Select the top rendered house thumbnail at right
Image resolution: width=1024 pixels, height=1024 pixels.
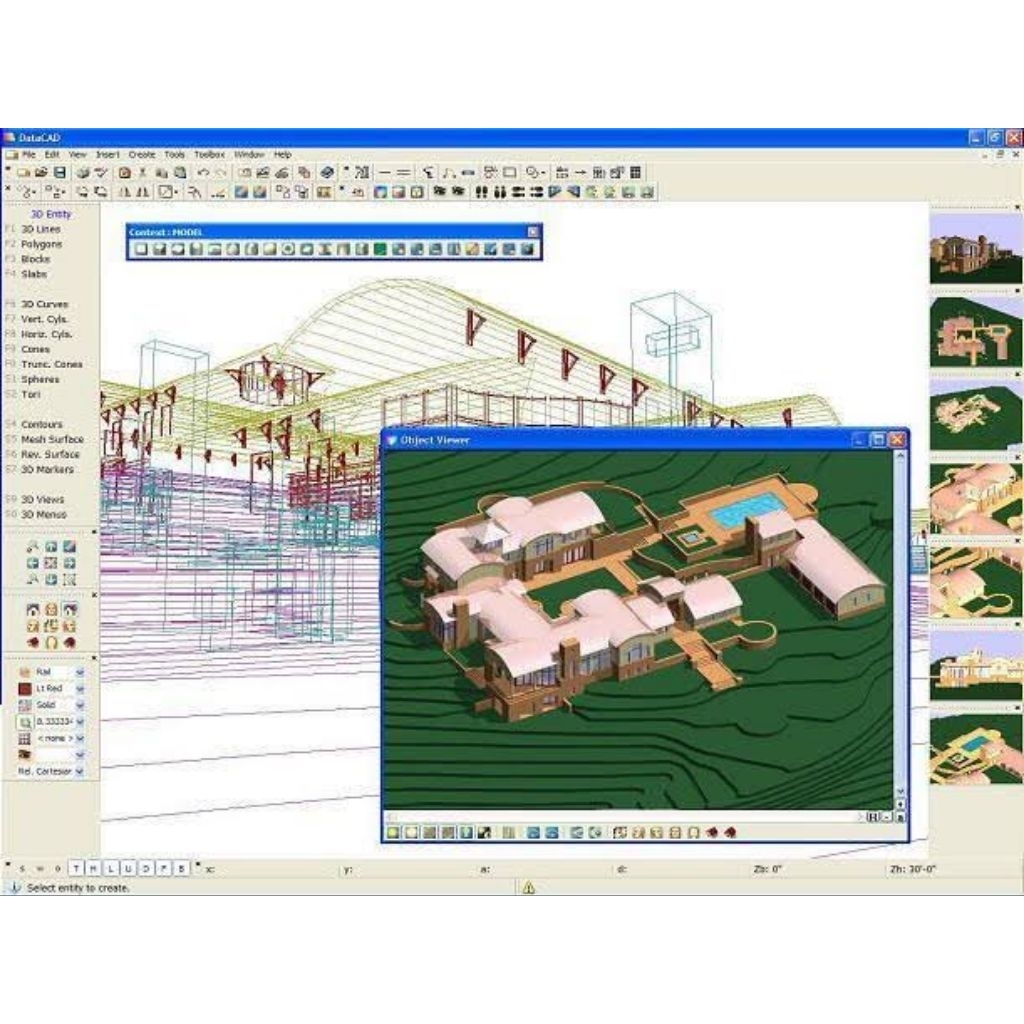tap(975, 248)
